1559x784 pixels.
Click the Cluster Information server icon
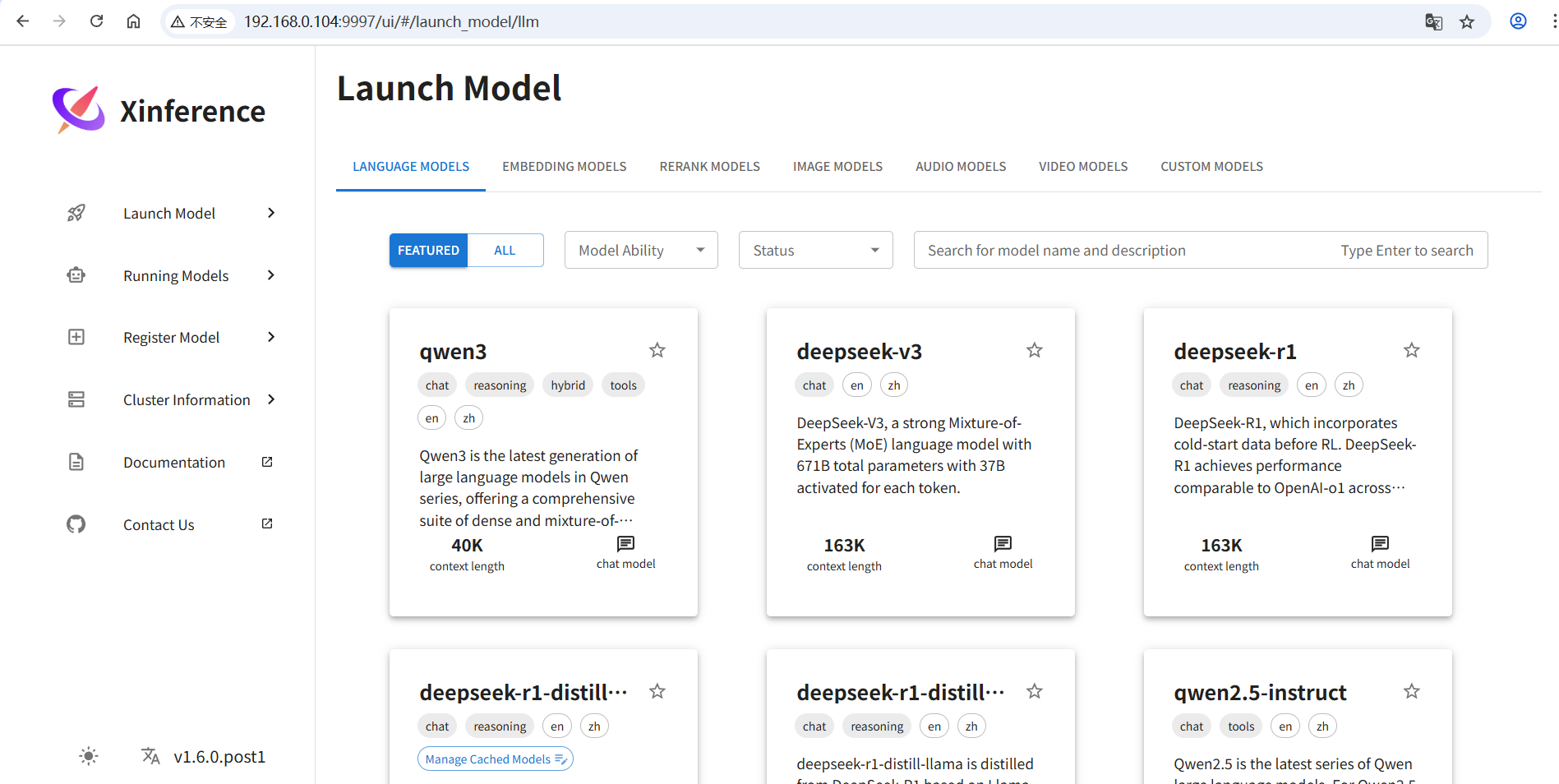76,399
